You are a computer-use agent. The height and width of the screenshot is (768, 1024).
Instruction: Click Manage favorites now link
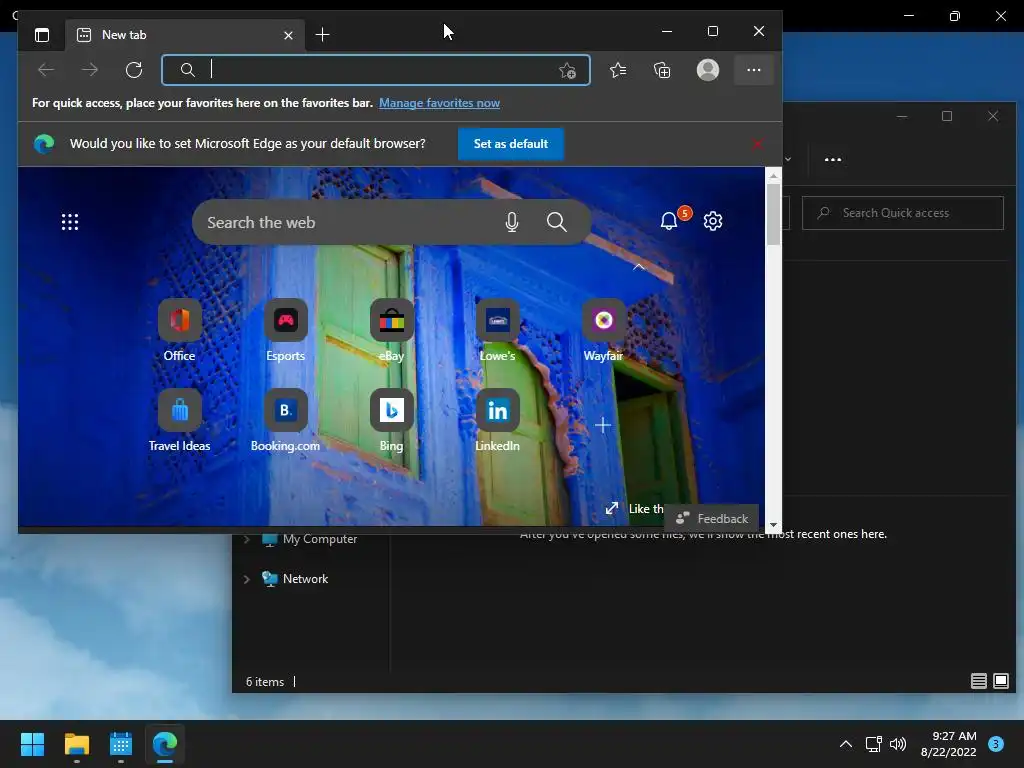click(x=440, y=103)
